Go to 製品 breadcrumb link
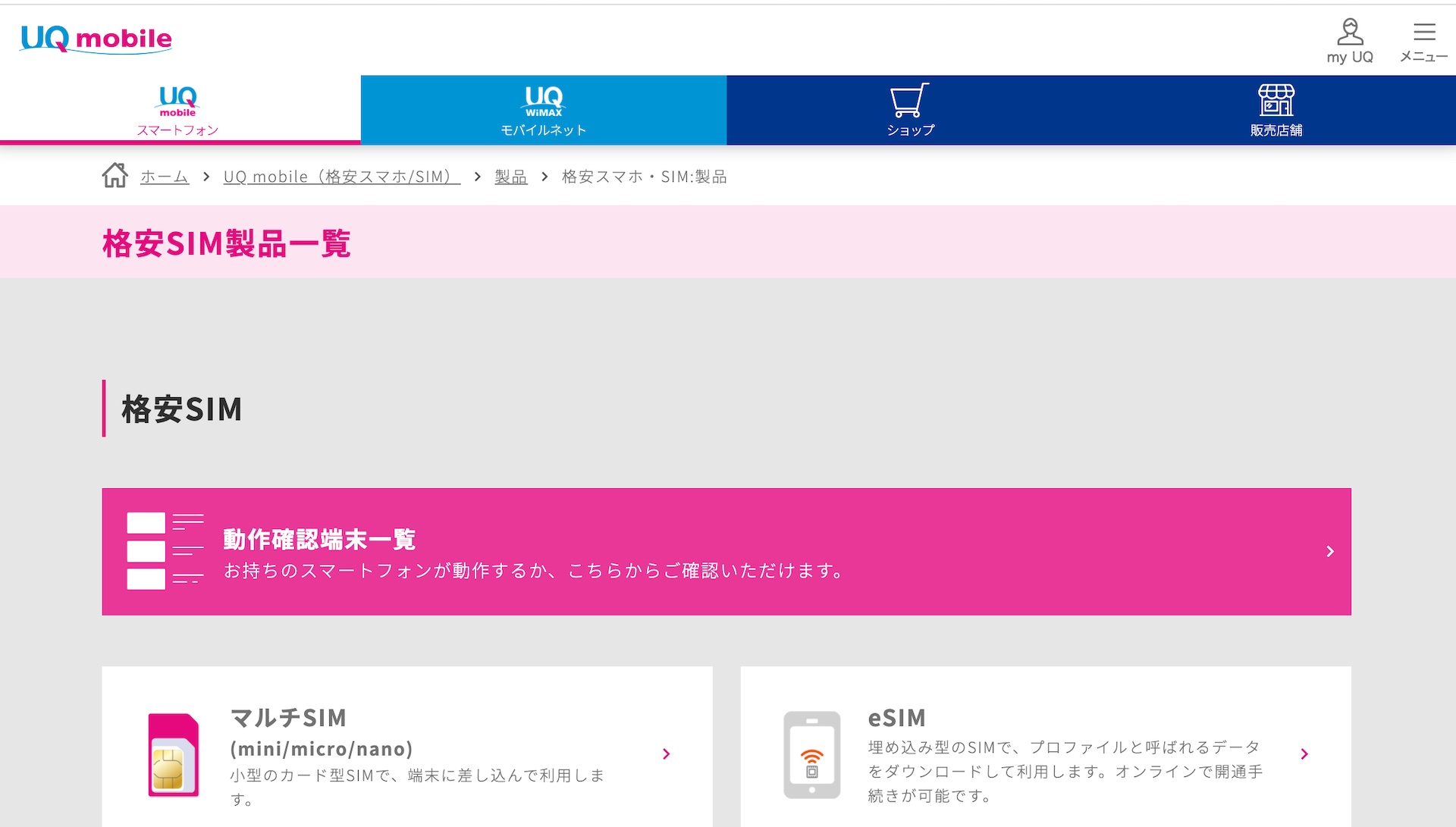The height and width of the screenshot is (827, 1456). click(x=510, y=177)
